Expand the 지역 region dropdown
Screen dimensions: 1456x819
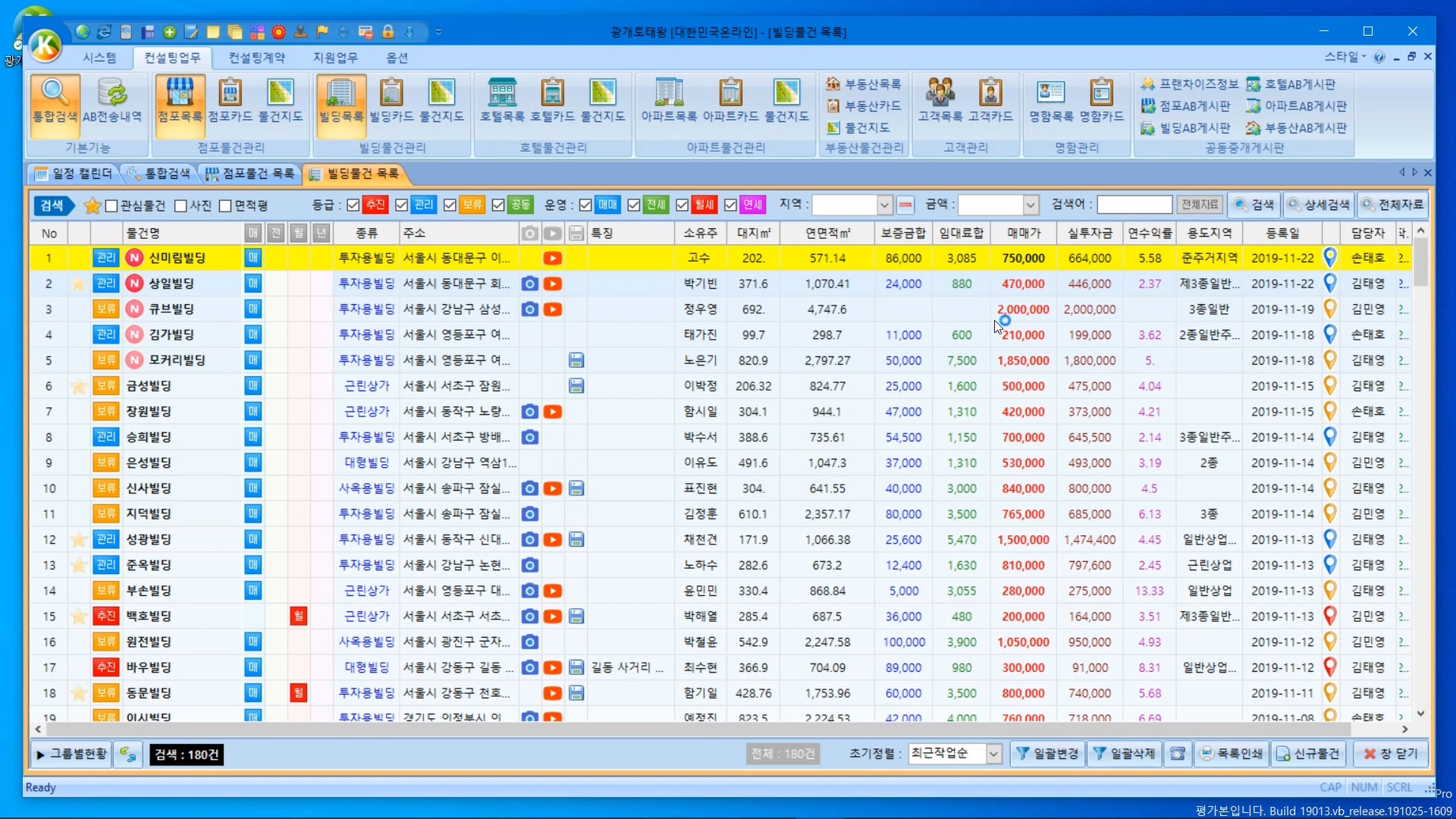(884, 205)
